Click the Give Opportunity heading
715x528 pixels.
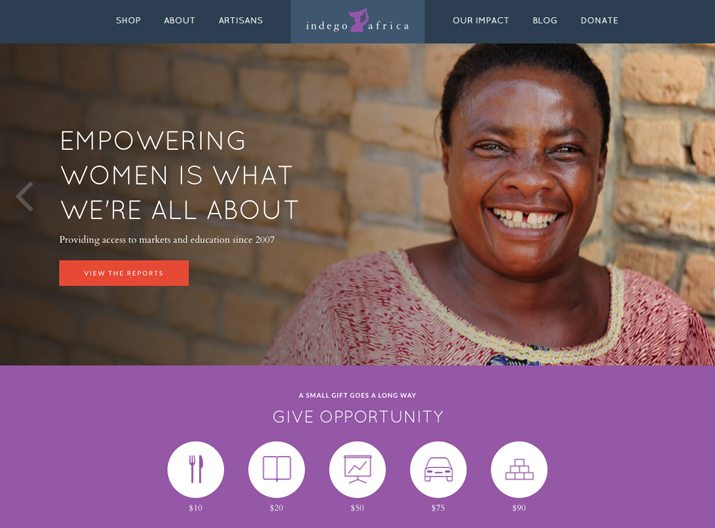(358, 417)
